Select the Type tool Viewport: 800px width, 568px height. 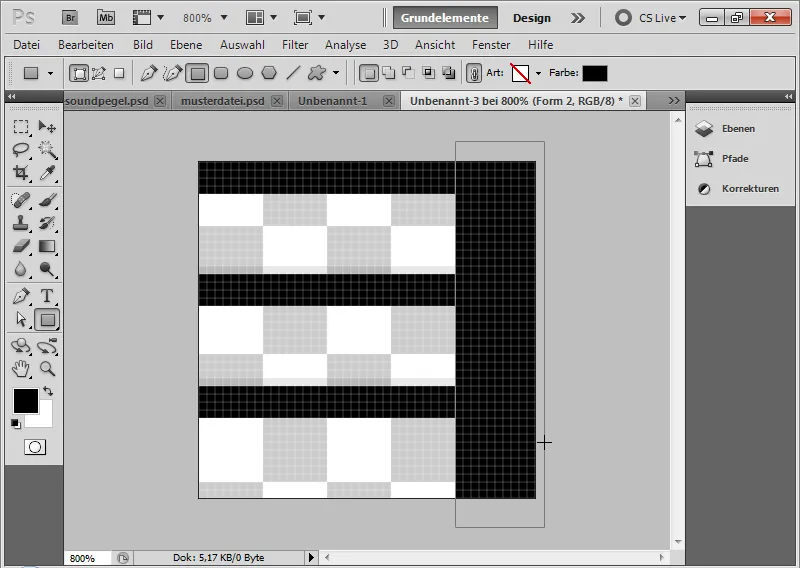pyautogui.click(x=47, y=296)
